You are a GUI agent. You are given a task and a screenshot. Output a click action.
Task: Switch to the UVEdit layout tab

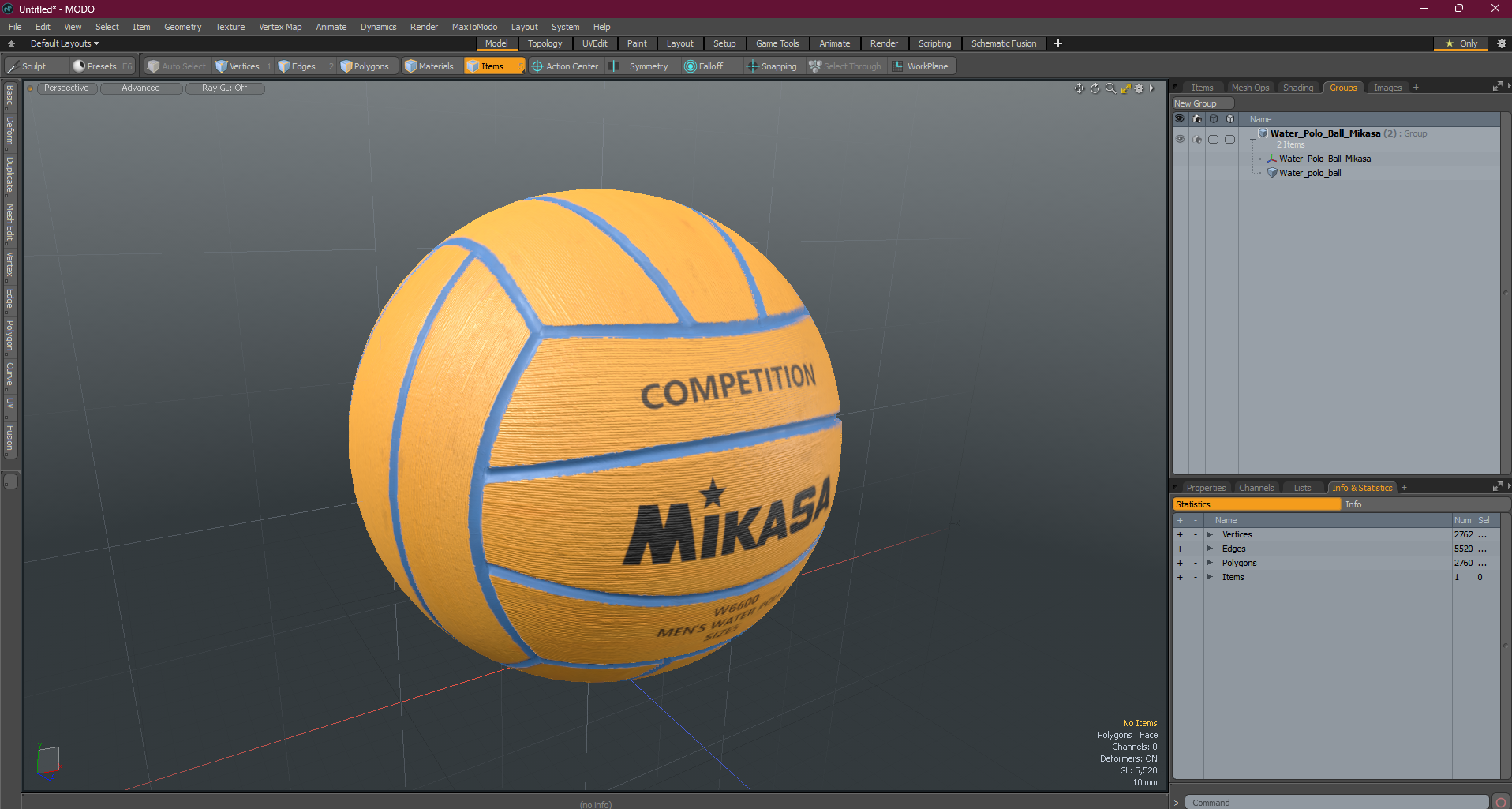point(594,43)
